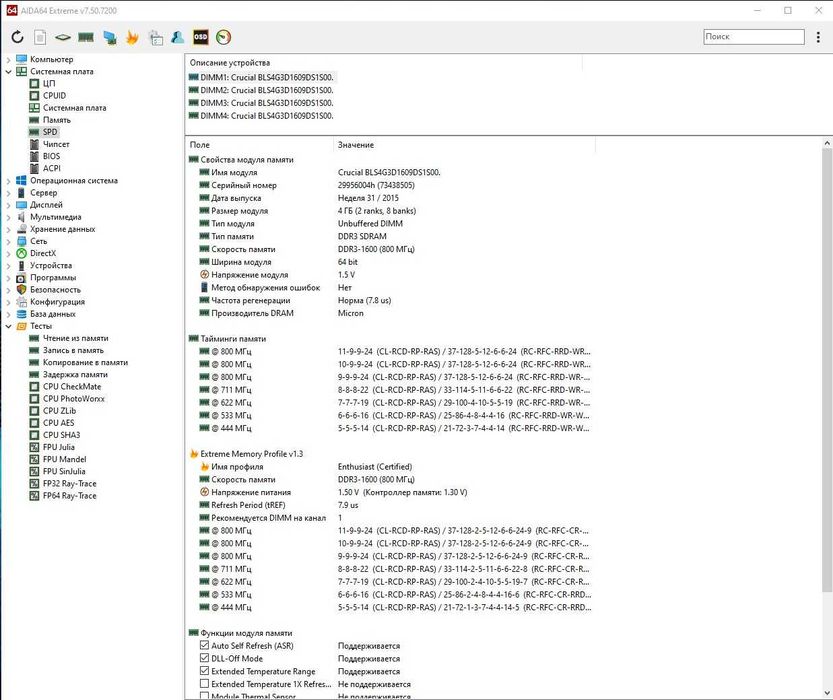This screenshot has height=700, width=833.
Task: Click the AIDA64 app icon in title bar
Action: coord(12,10)
